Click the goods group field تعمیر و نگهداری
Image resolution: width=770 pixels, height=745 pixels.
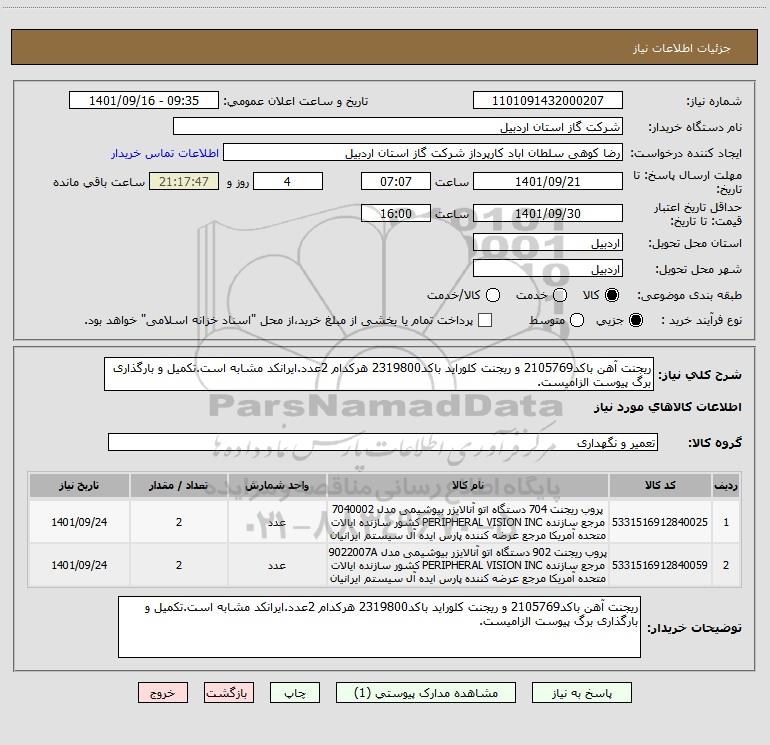point(383,442)
